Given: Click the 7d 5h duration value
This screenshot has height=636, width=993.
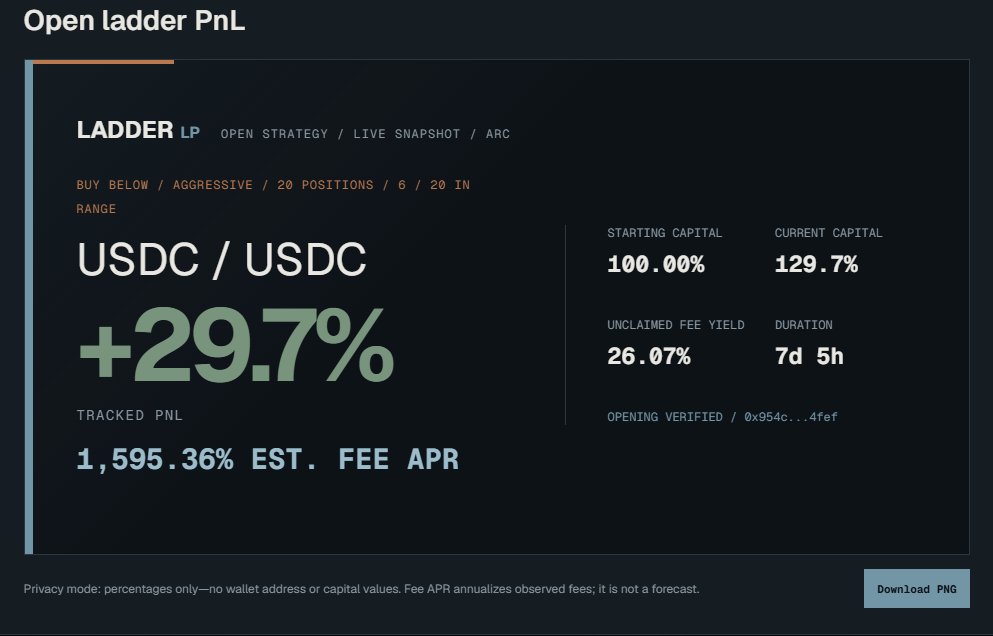Looking at the screenshot, I should coord(809,356).
